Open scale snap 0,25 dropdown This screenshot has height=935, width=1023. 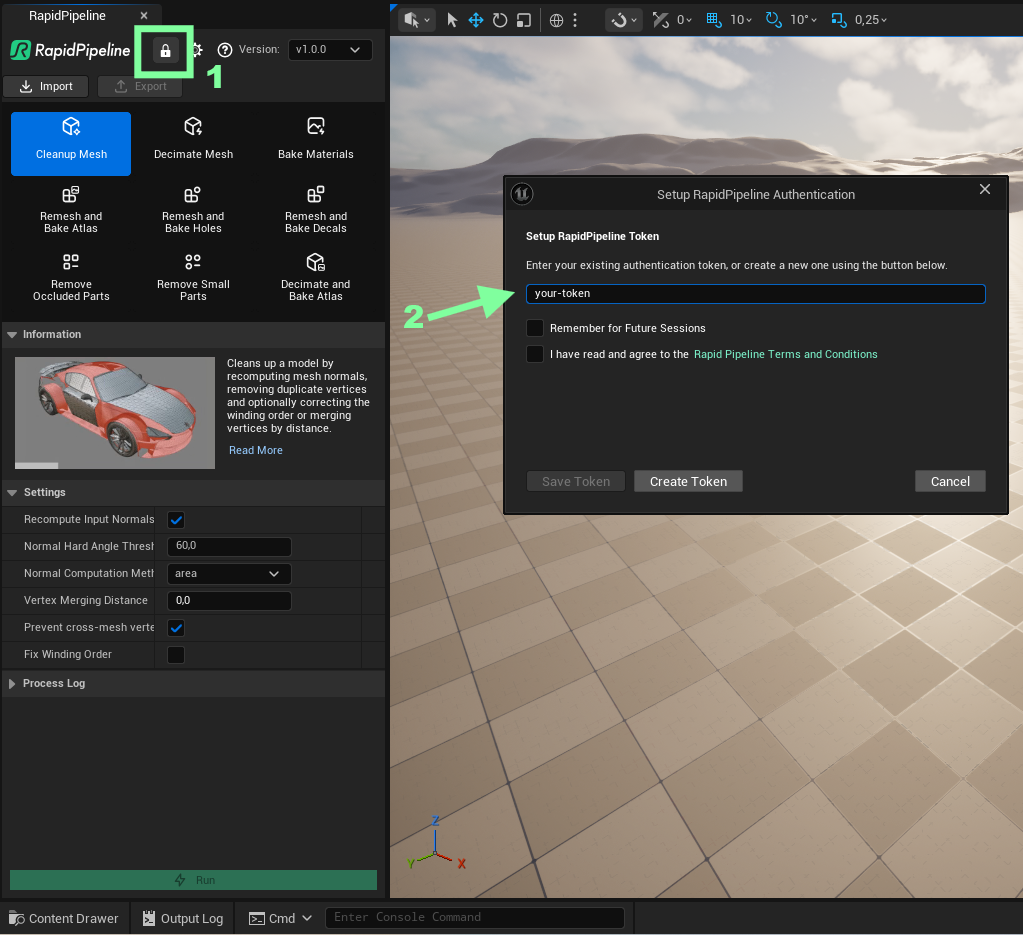[871, 20]
